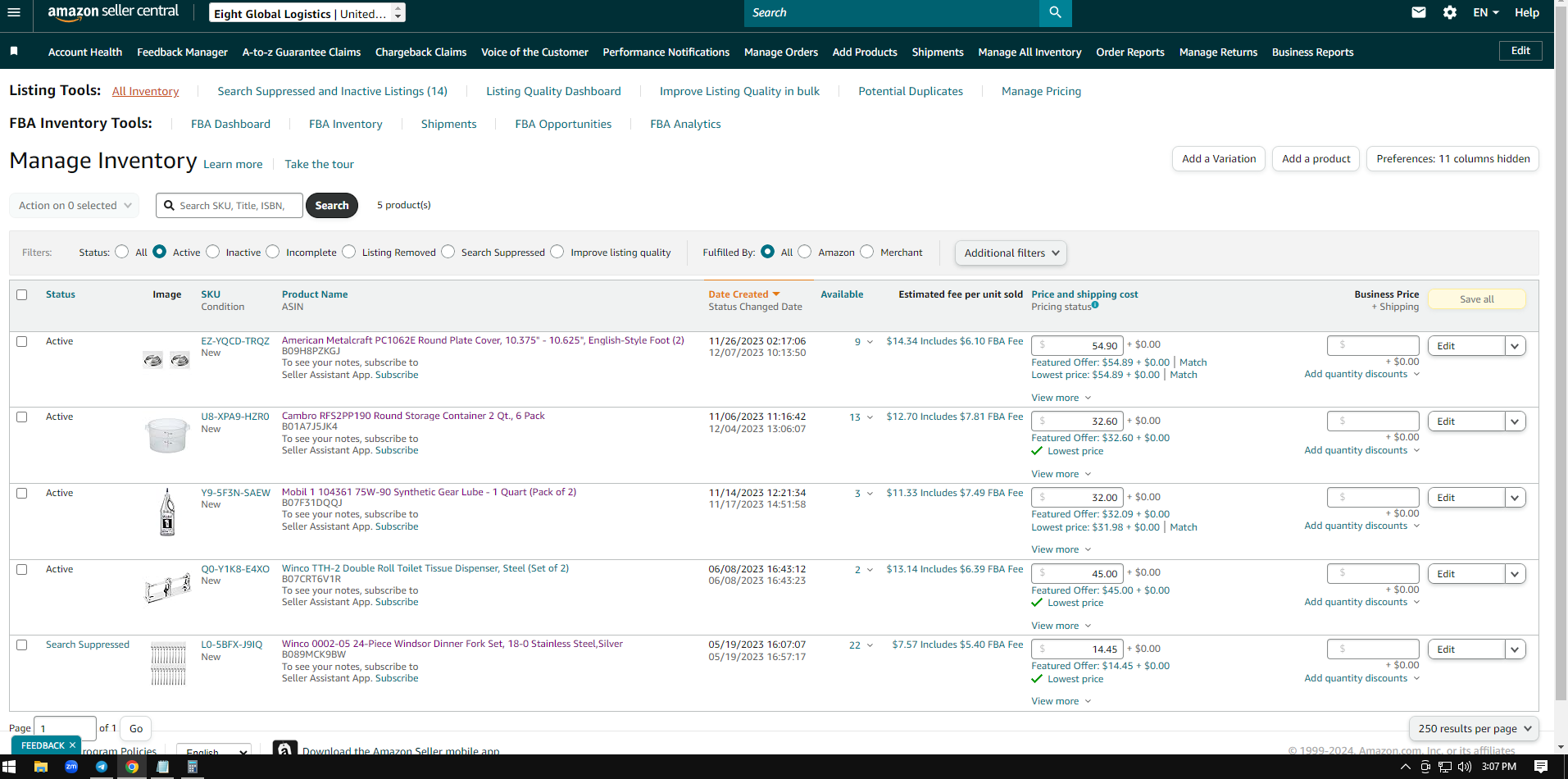Click the bookmark flag icon in the nav bar
The image size is (1568, 779).
click(14, 51)
